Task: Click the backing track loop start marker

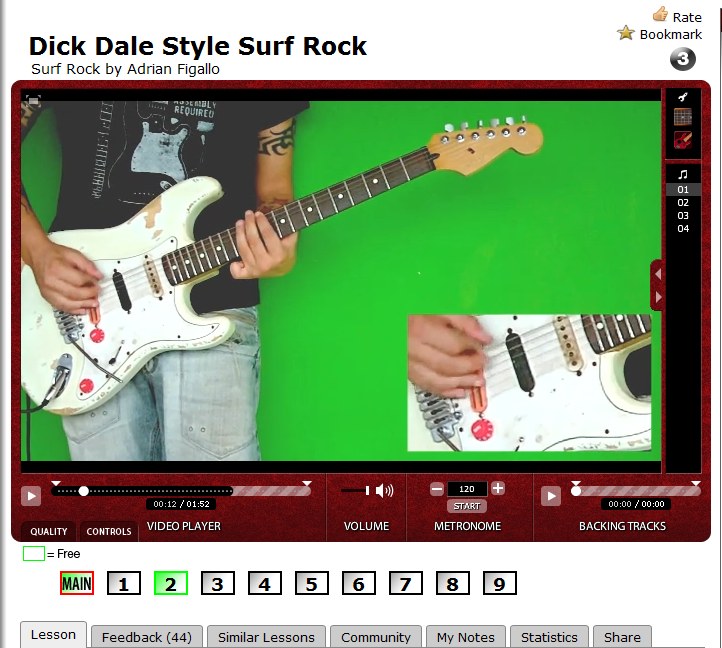Action: (576, 484)
